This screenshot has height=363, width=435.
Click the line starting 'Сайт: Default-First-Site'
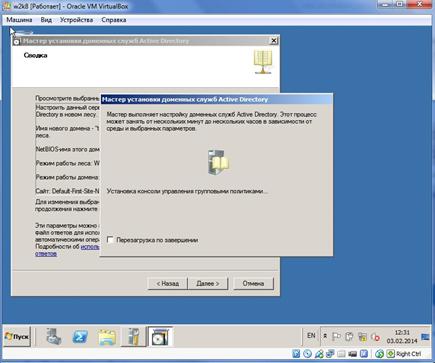(x=67, y=191)
